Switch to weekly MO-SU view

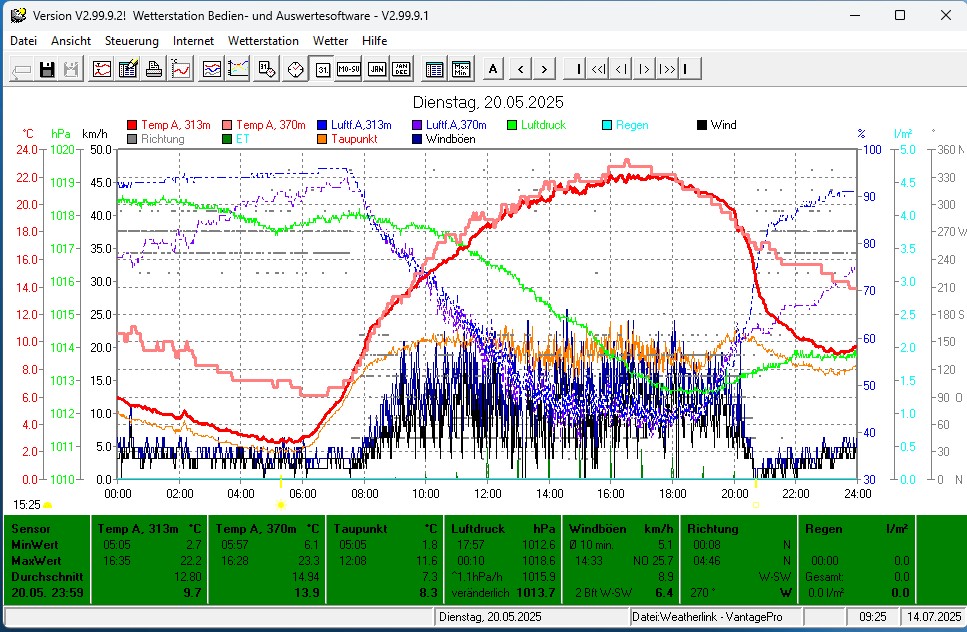pos(348,69)
